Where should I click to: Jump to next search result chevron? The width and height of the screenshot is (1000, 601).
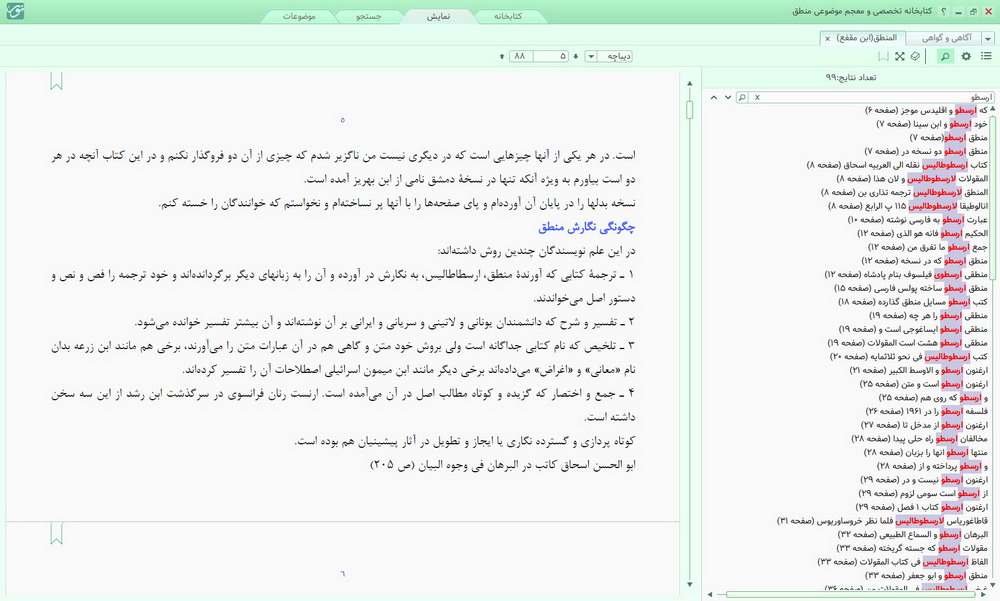(728, 97)
